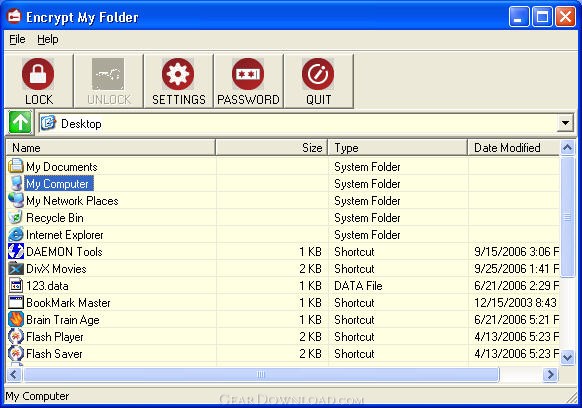Select the Internet Explorer name text

65,235
